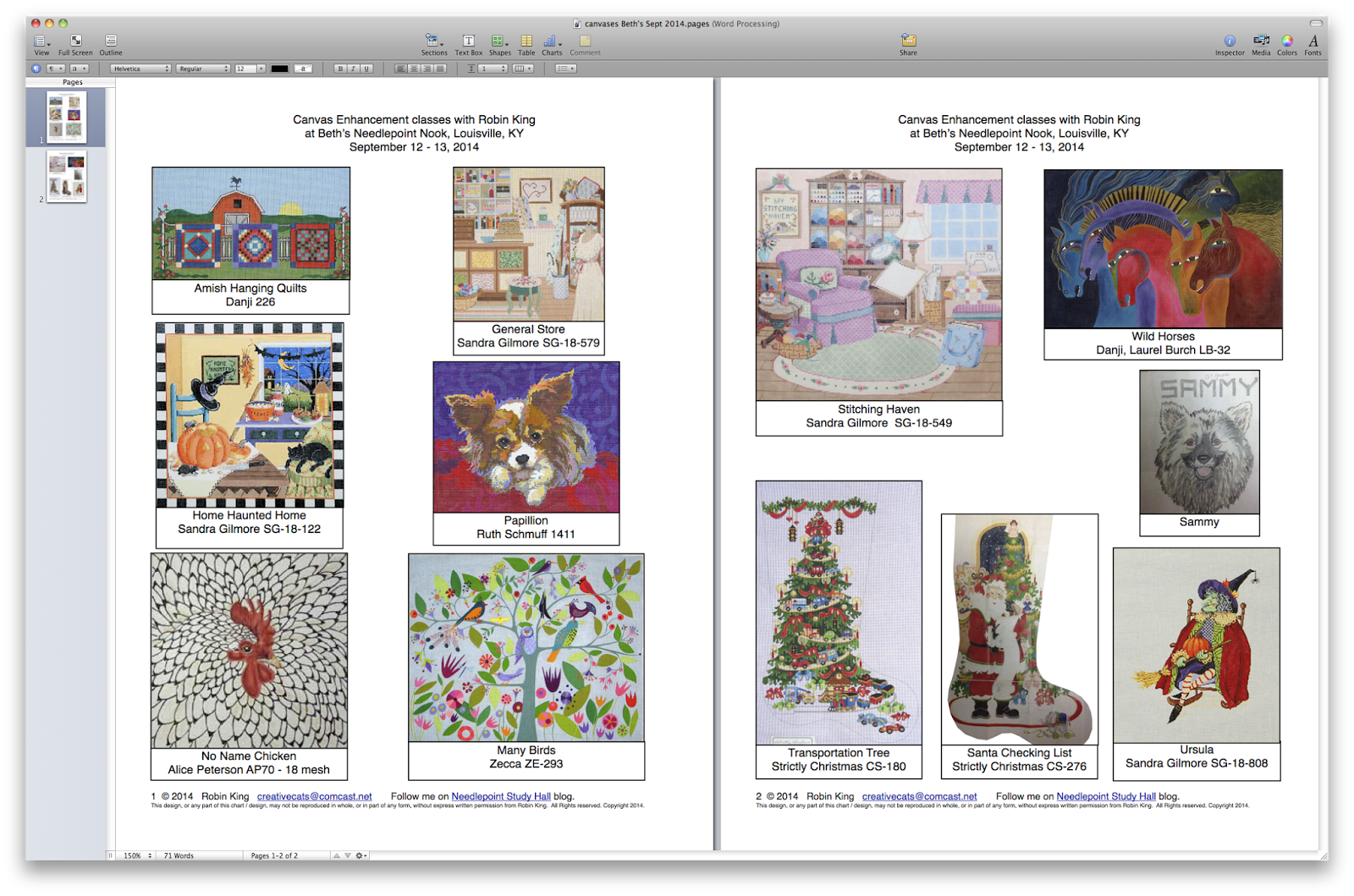Open the Regular typeface dropdown
Image resolution: width=1354 pixels, height=896 pixels.
(203, 69)
